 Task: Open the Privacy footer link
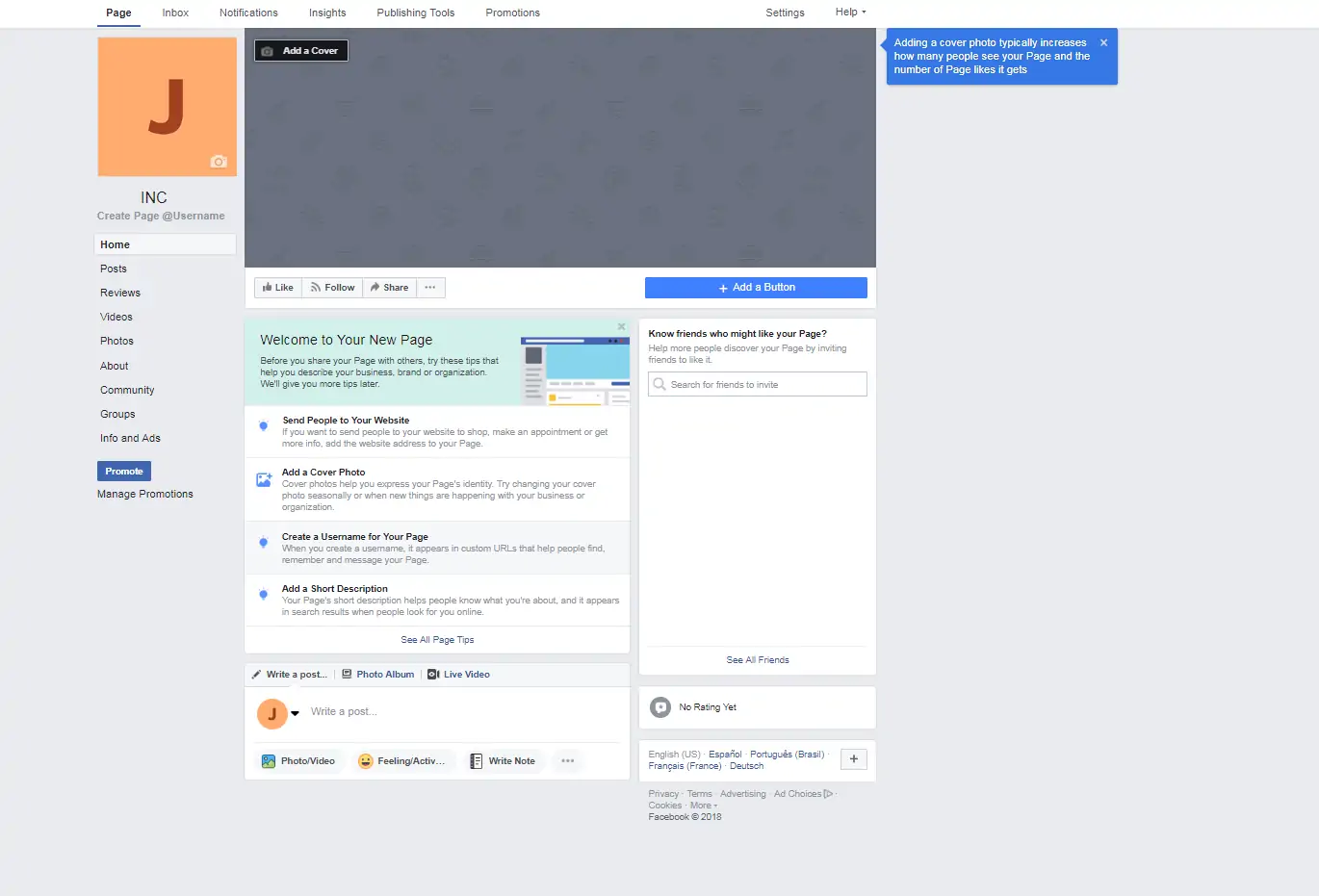[663, 794]
